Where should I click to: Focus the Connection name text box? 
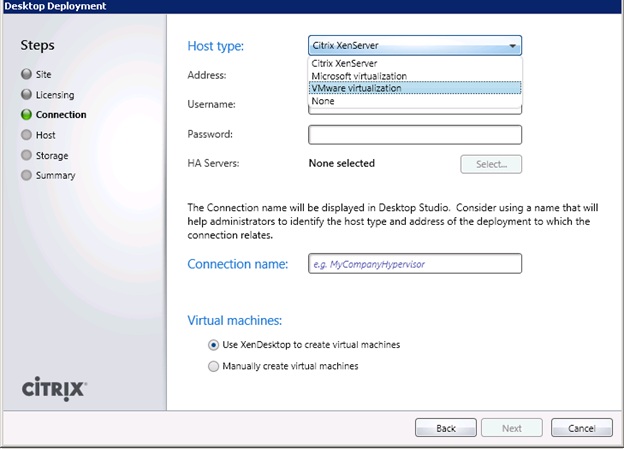[x=415, y=264]
